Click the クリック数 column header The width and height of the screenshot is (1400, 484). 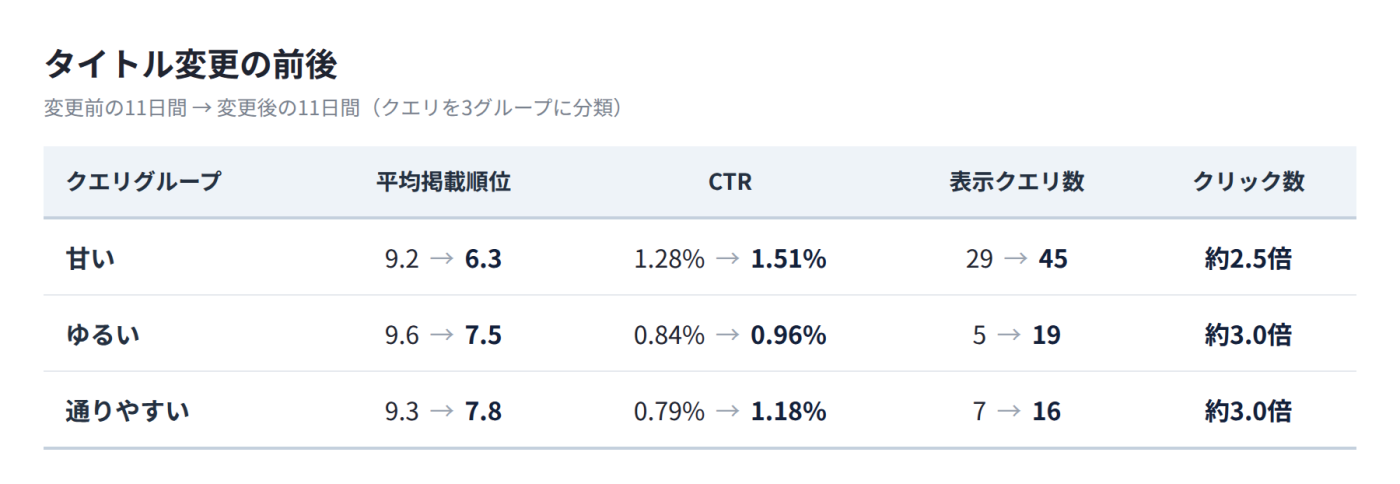1248,182
